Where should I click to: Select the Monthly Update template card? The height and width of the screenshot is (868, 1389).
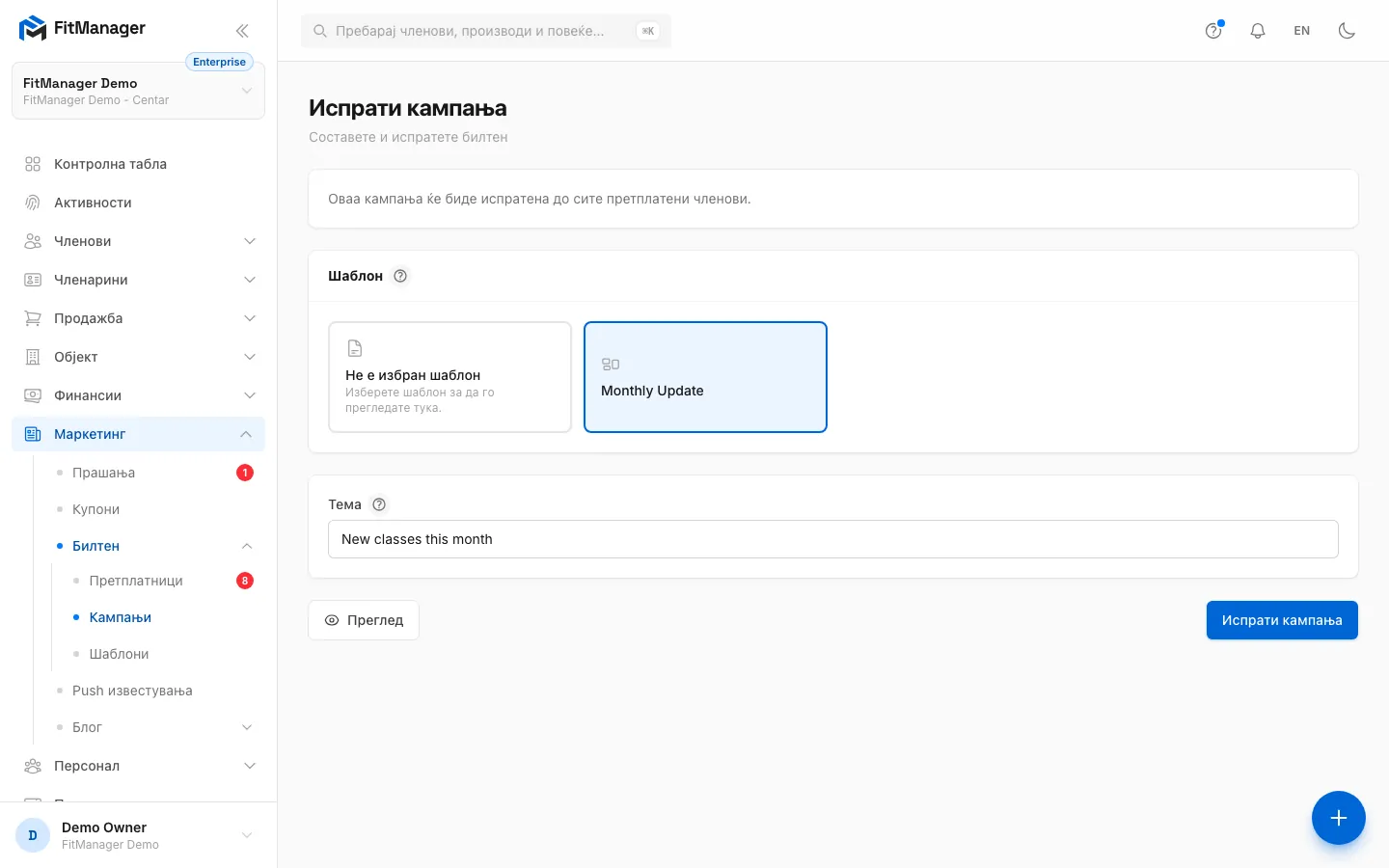click(x=705, y=377)
